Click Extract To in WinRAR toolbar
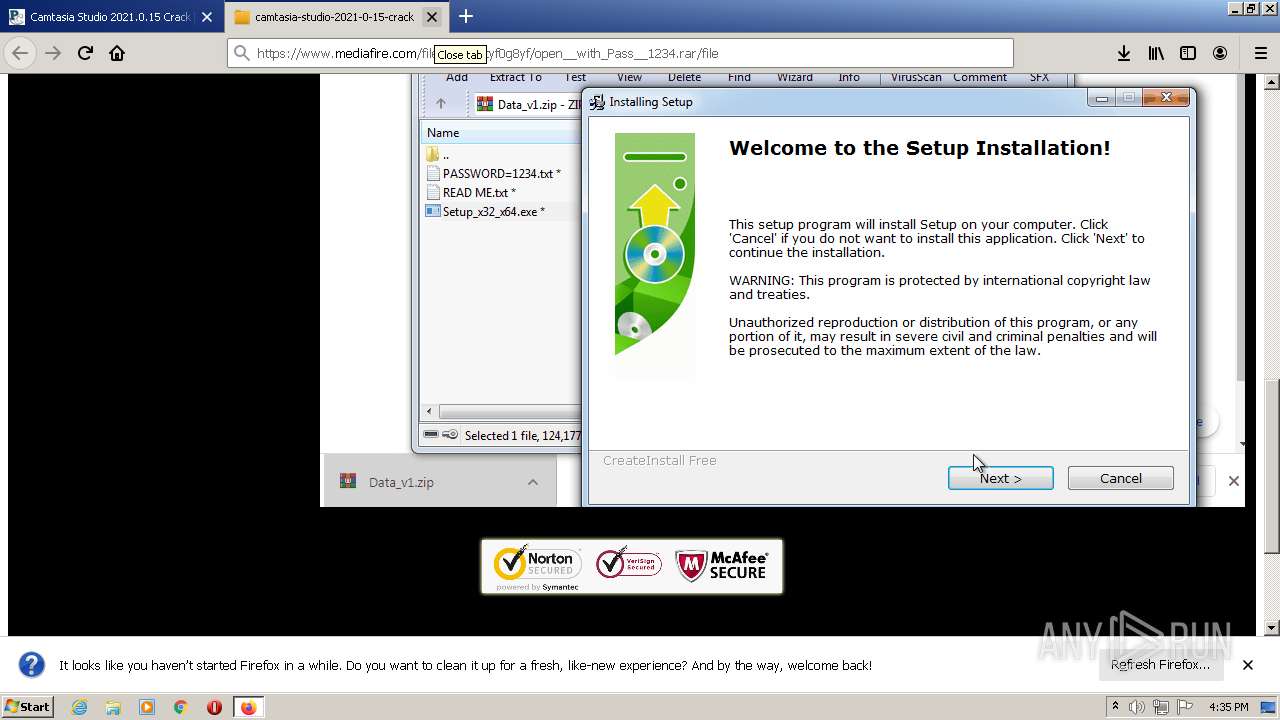1280x720 pixels. point(515,77)
